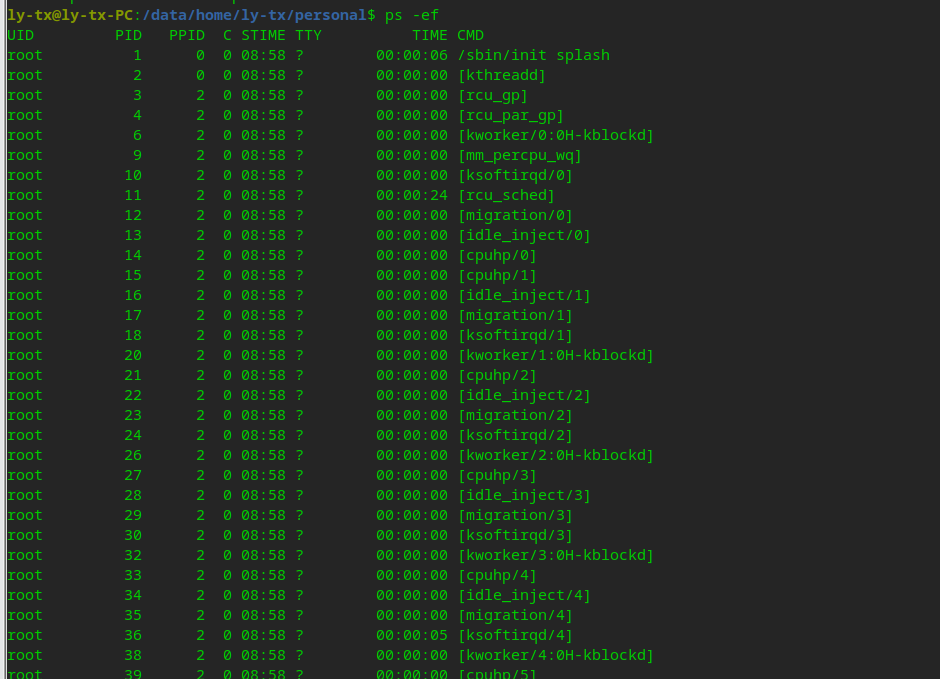The width and height of the screenshot is (940, 679).
Task: Click the PPID column header
Action: pos(187,35)
